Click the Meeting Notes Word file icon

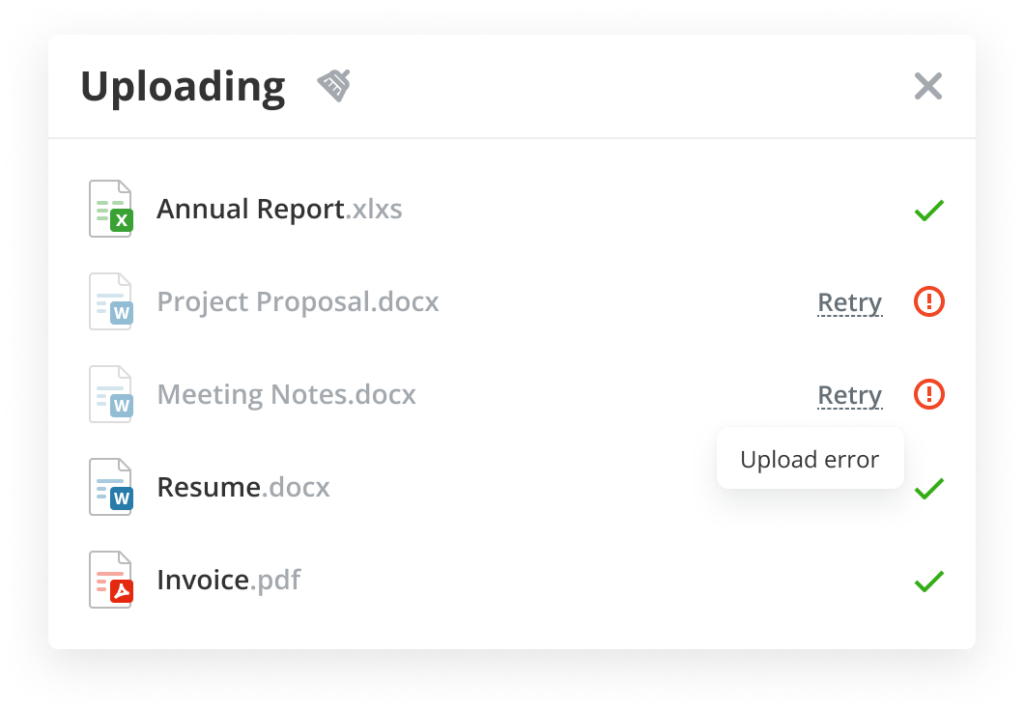click(x=111, y=394)
